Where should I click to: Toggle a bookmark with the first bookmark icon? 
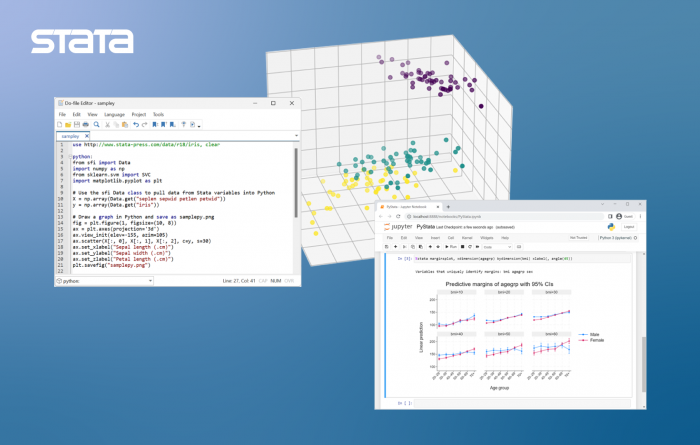155,125
